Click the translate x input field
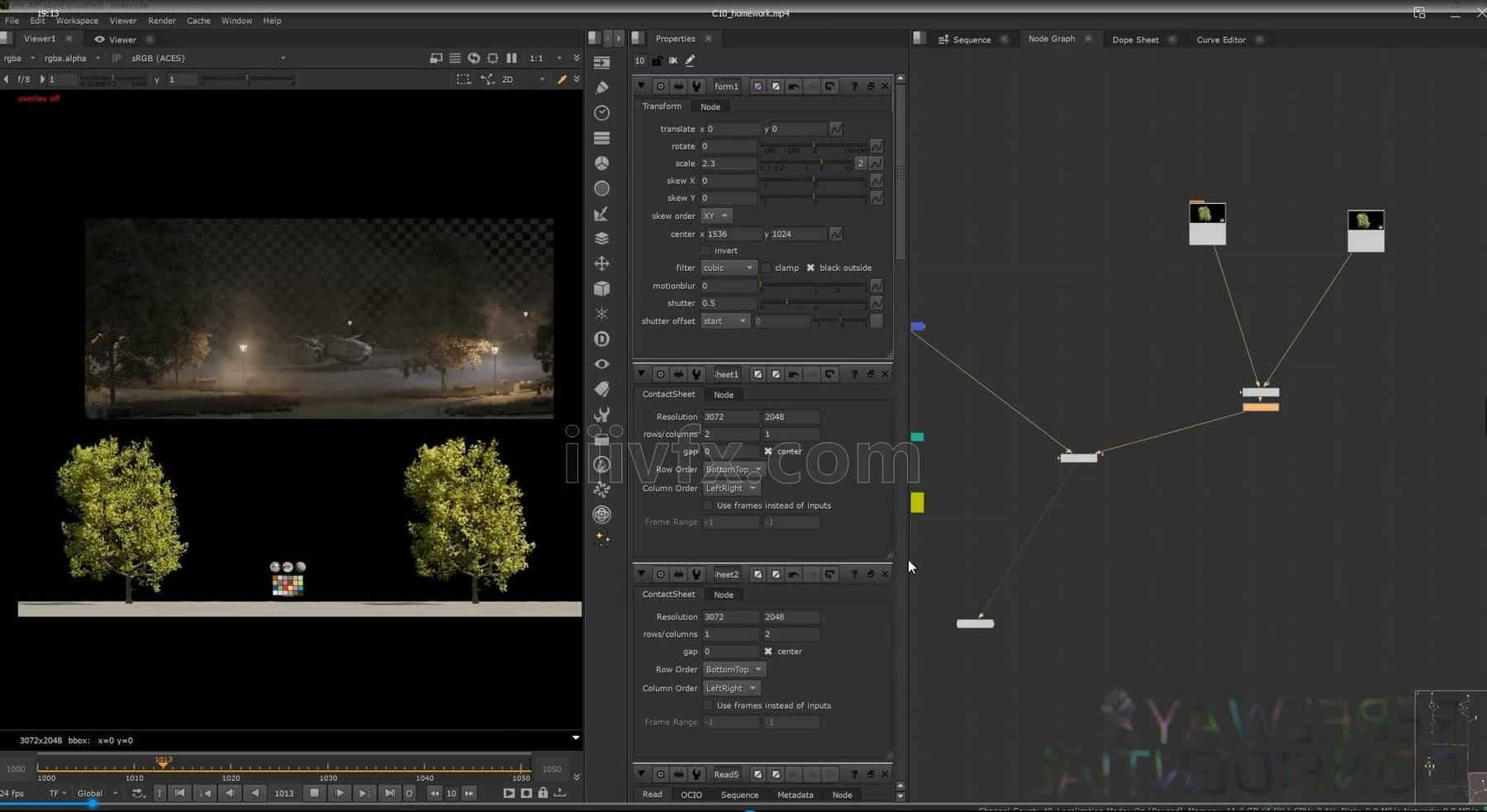The image size is (1487, 812). pyautogui.click(x=731, y=129)
